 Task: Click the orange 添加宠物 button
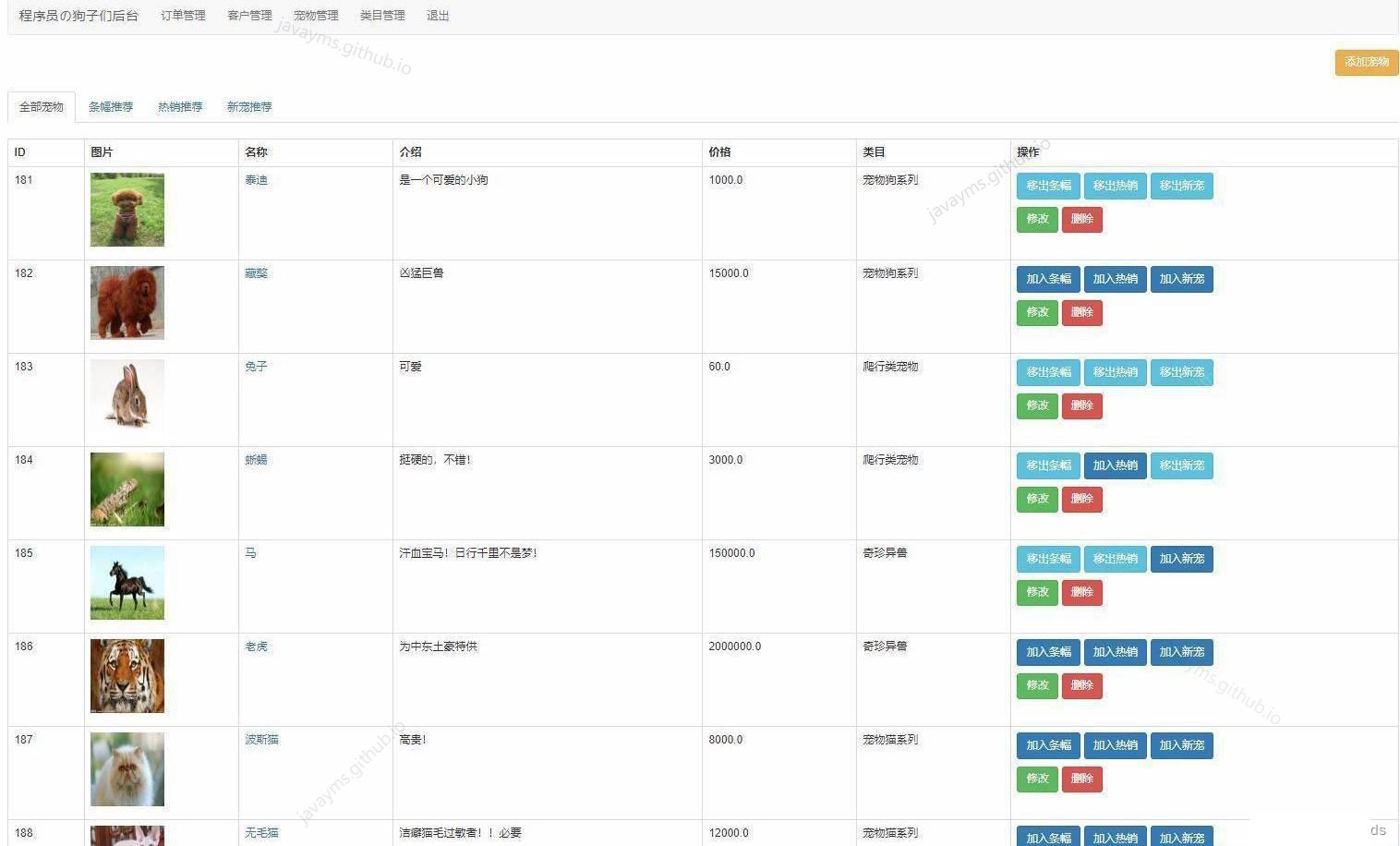pos(1365,62)
